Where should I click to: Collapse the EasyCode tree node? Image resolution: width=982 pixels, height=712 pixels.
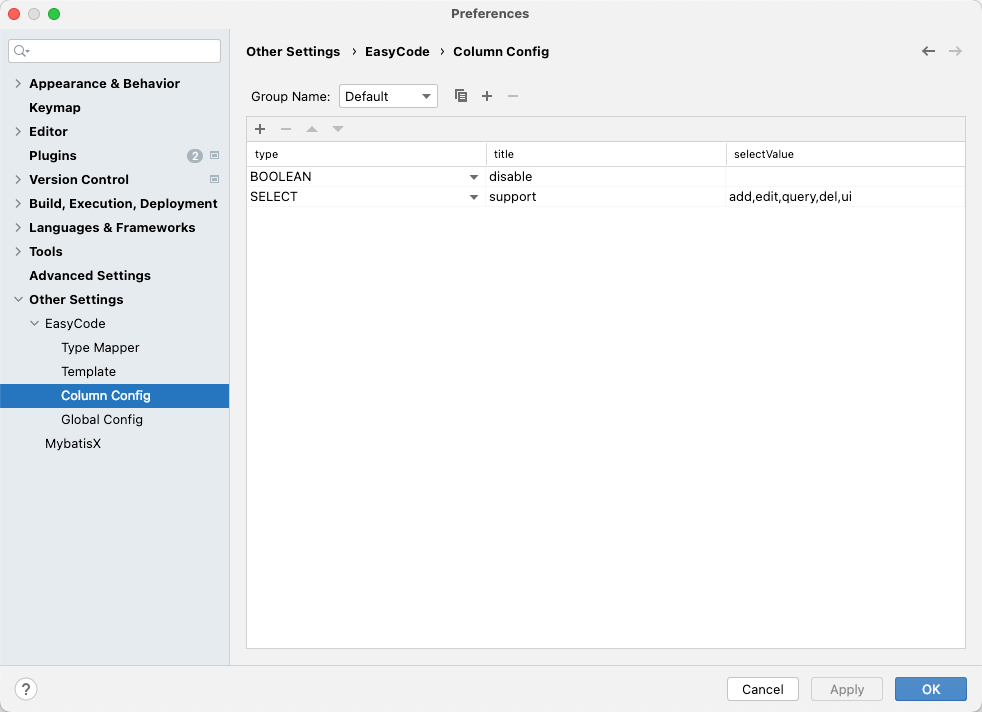(35, 324)
